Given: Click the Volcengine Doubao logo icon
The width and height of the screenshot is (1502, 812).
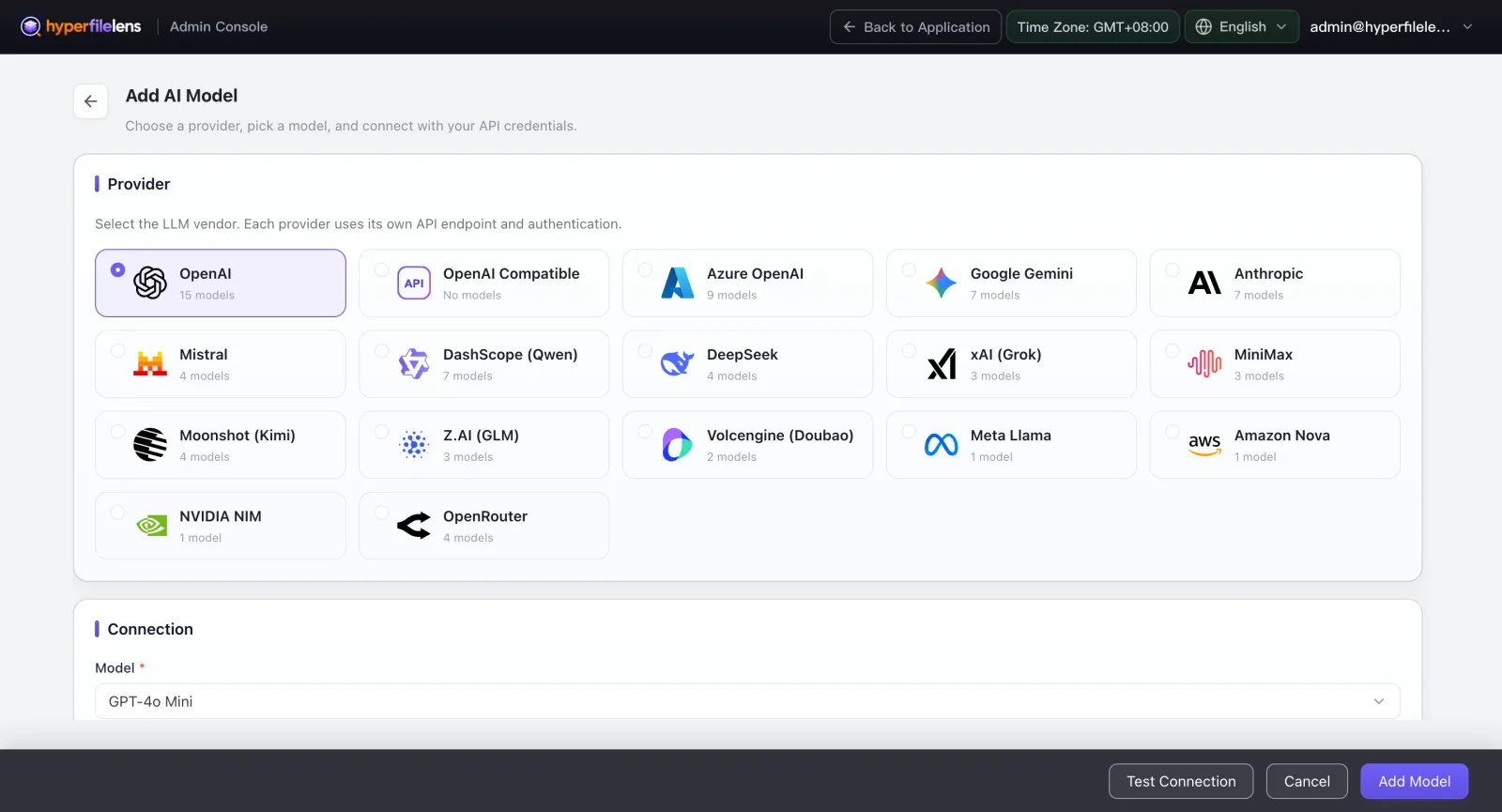Looking at the screenshot, I should pos(678,444).
